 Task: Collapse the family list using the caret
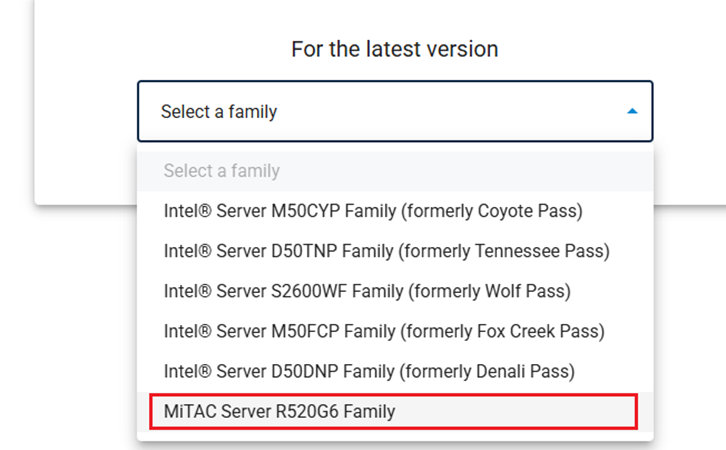(632, 112)
